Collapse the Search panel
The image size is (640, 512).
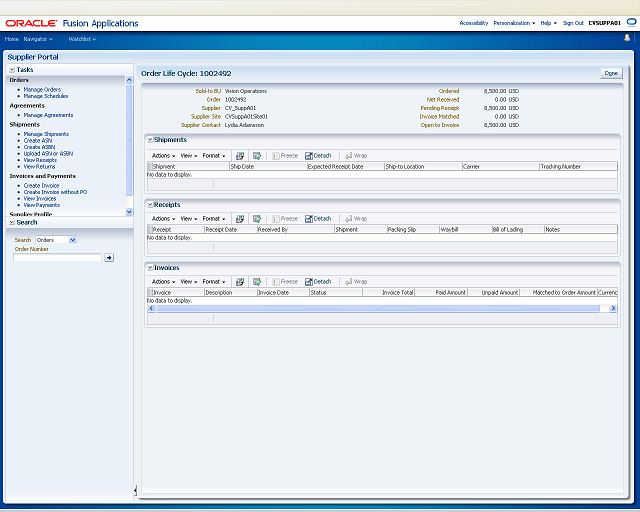click(12, 223)
